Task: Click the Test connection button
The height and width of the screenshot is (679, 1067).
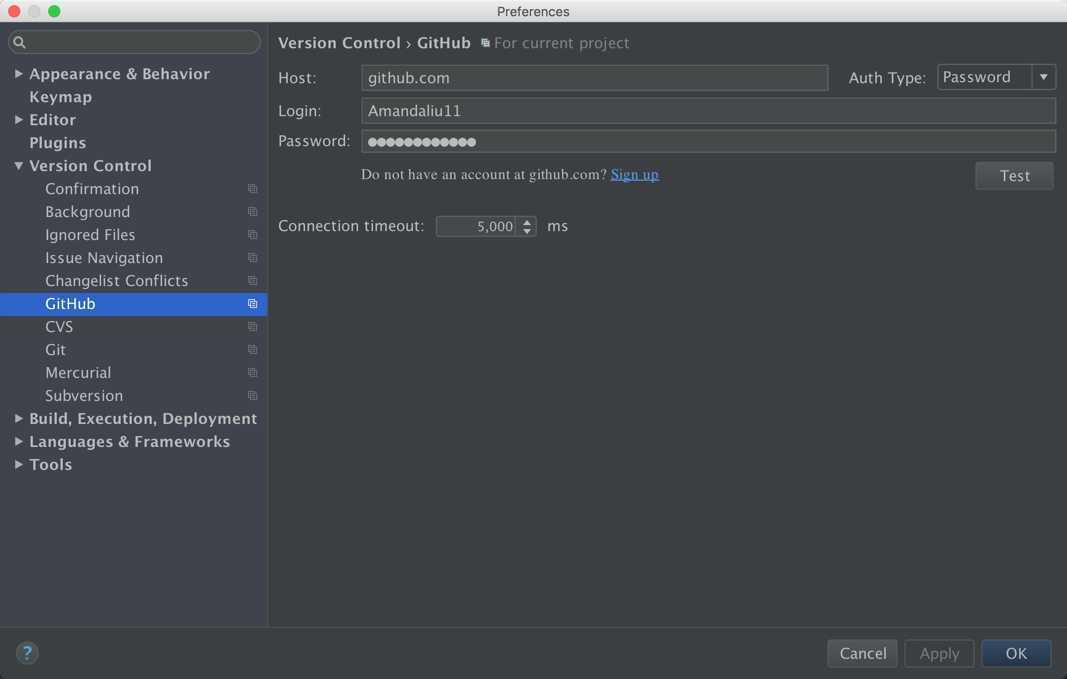Action: 1014,176
